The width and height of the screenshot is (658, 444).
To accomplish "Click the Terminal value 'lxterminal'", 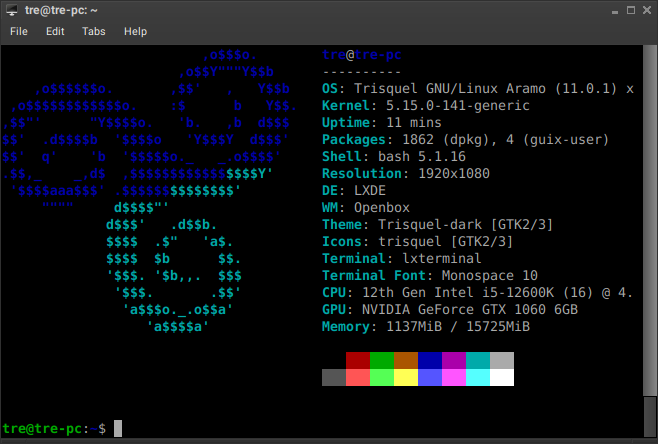I will pos(442,259).
